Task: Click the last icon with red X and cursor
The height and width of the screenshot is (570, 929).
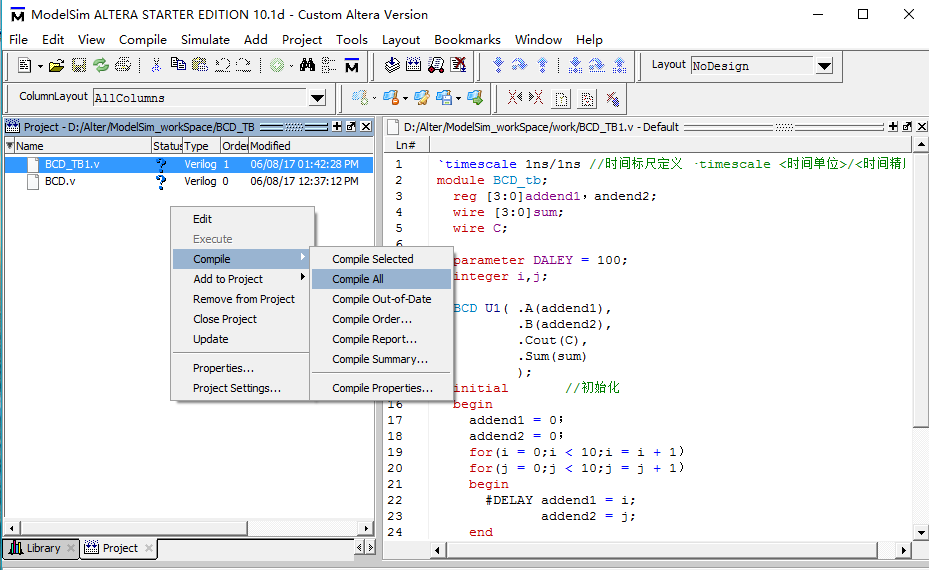Action: point(612,98)
